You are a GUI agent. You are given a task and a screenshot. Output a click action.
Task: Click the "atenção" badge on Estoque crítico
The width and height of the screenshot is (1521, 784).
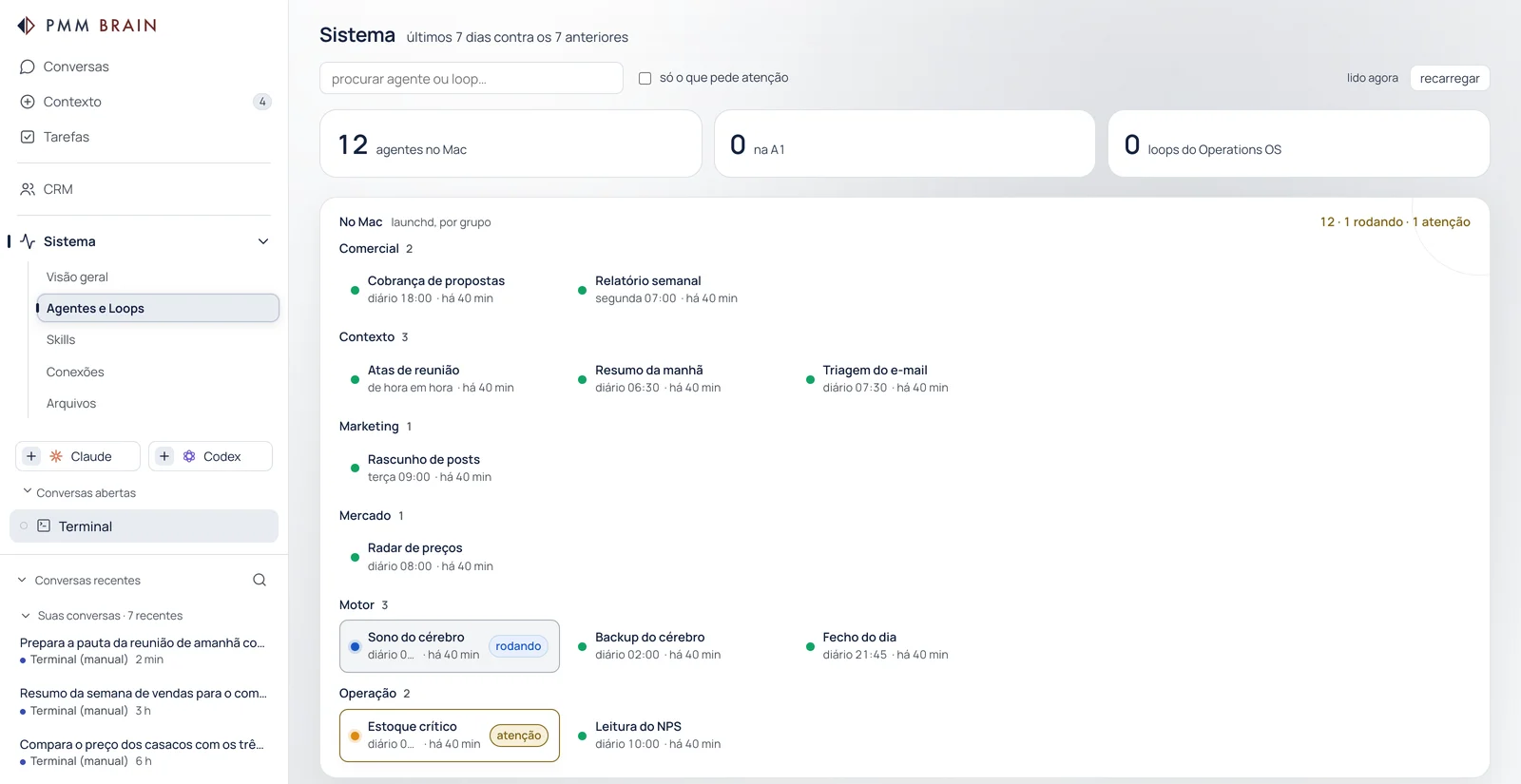click(519, 736)
